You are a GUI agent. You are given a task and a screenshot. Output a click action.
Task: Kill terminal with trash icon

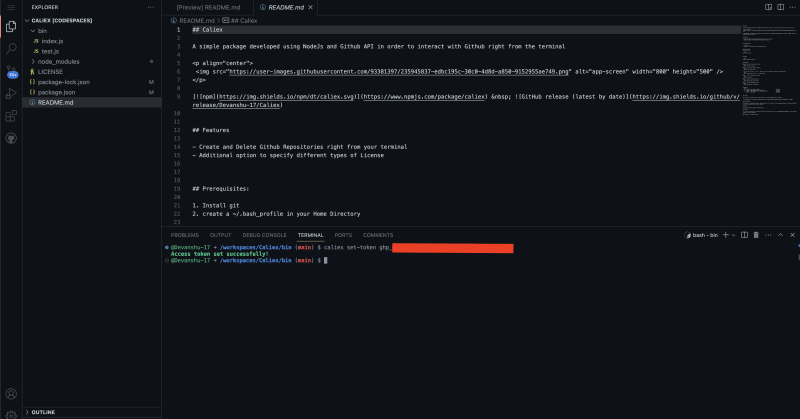(756, 235)
